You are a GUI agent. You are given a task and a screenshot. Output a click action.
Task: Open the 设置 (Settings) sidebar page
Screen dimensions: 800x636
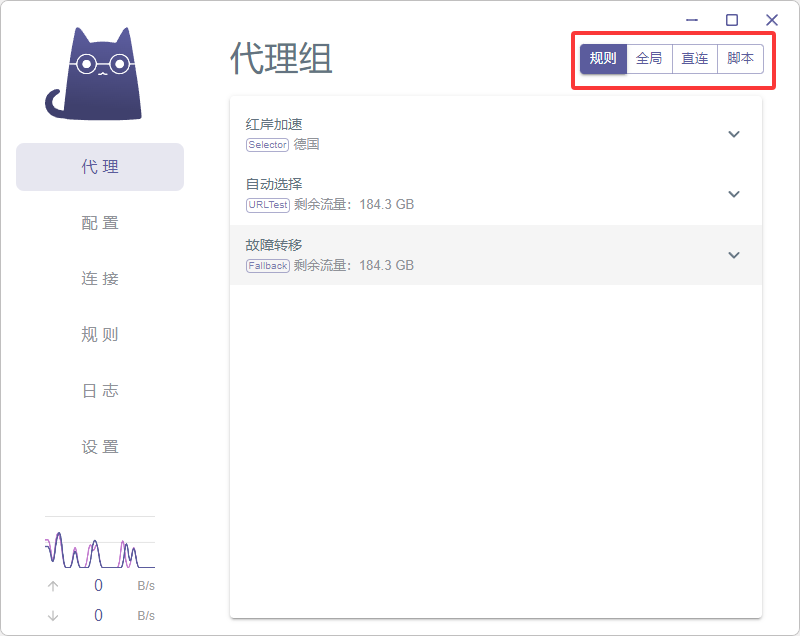[99, 447]
